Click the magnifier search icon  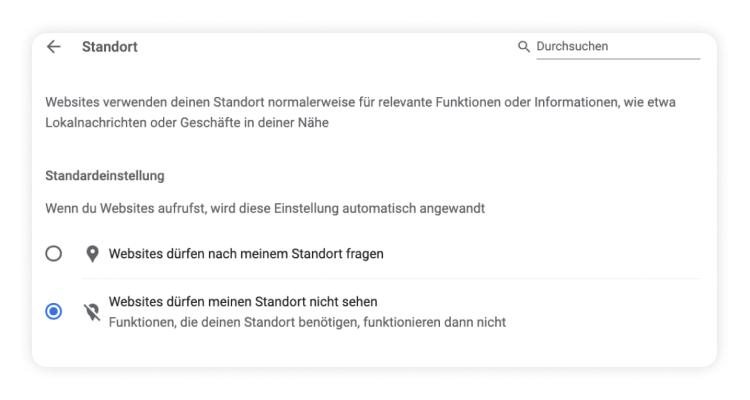[524, 46]
